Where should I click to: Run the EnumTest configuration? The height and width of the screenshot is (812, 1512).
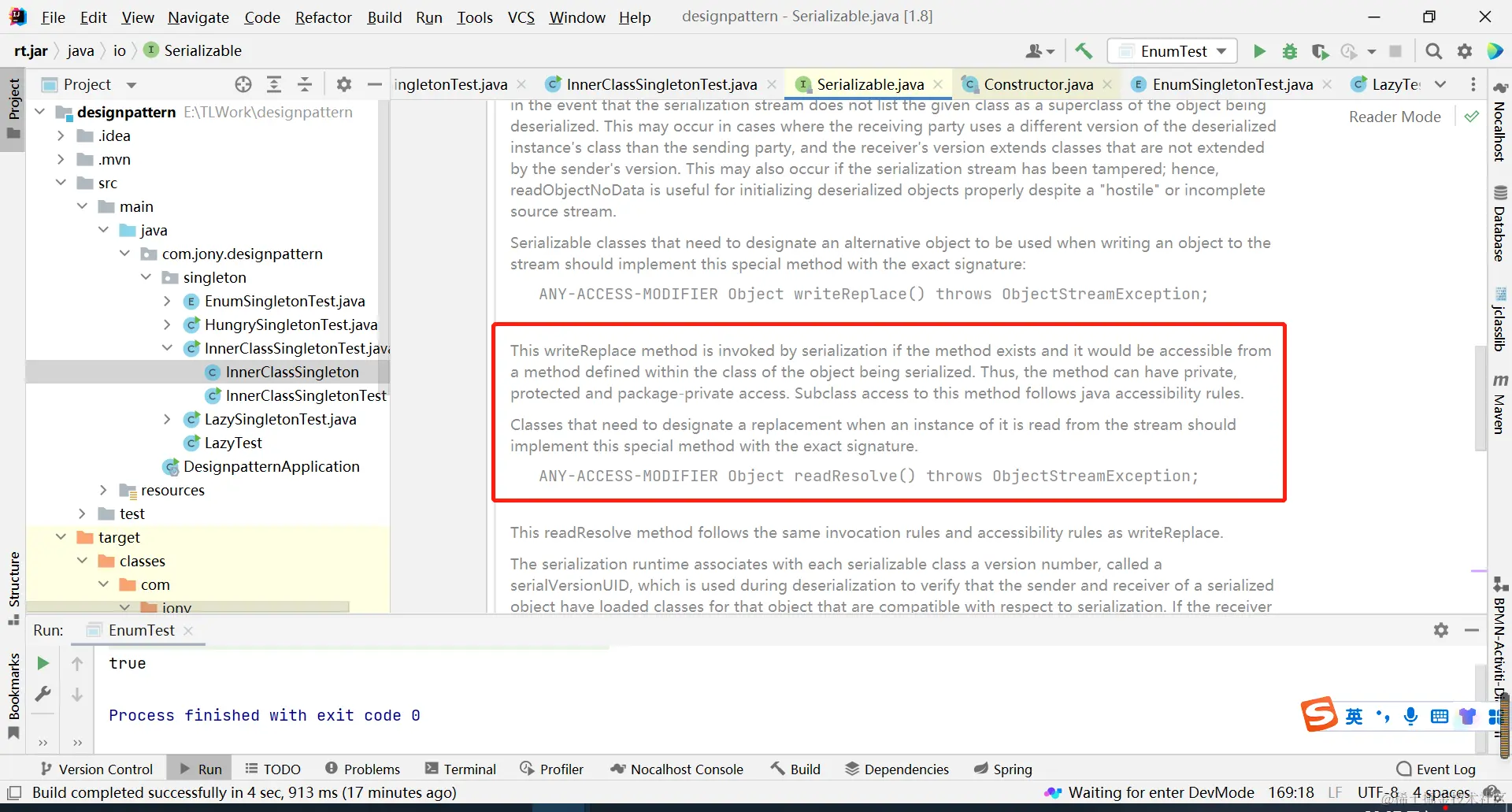click(x=1259, y=51)
